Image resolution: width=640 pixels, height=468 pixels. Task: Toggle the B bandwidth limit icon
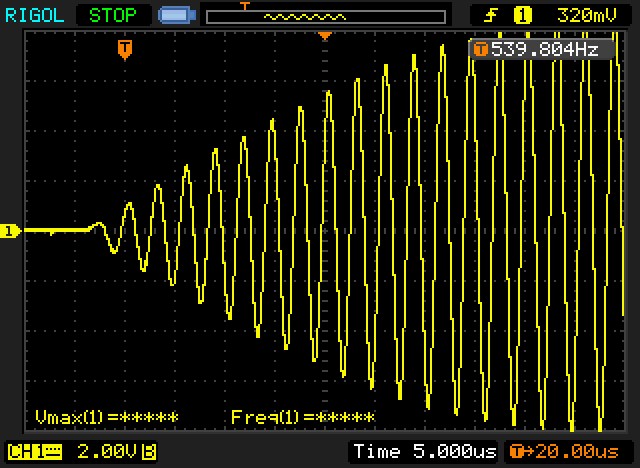149,451
